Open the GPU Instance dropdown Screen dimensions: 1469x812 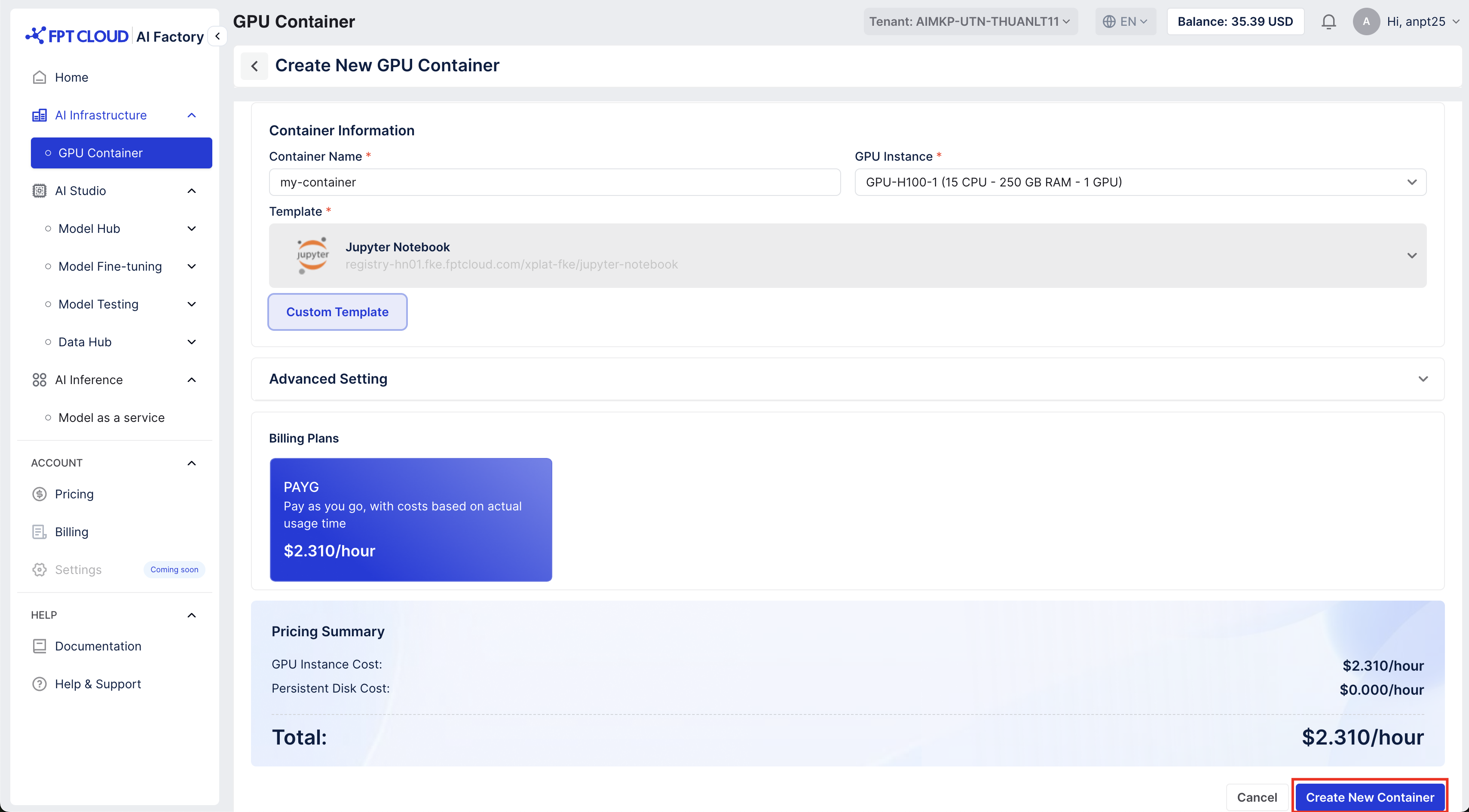[1141, 182]
